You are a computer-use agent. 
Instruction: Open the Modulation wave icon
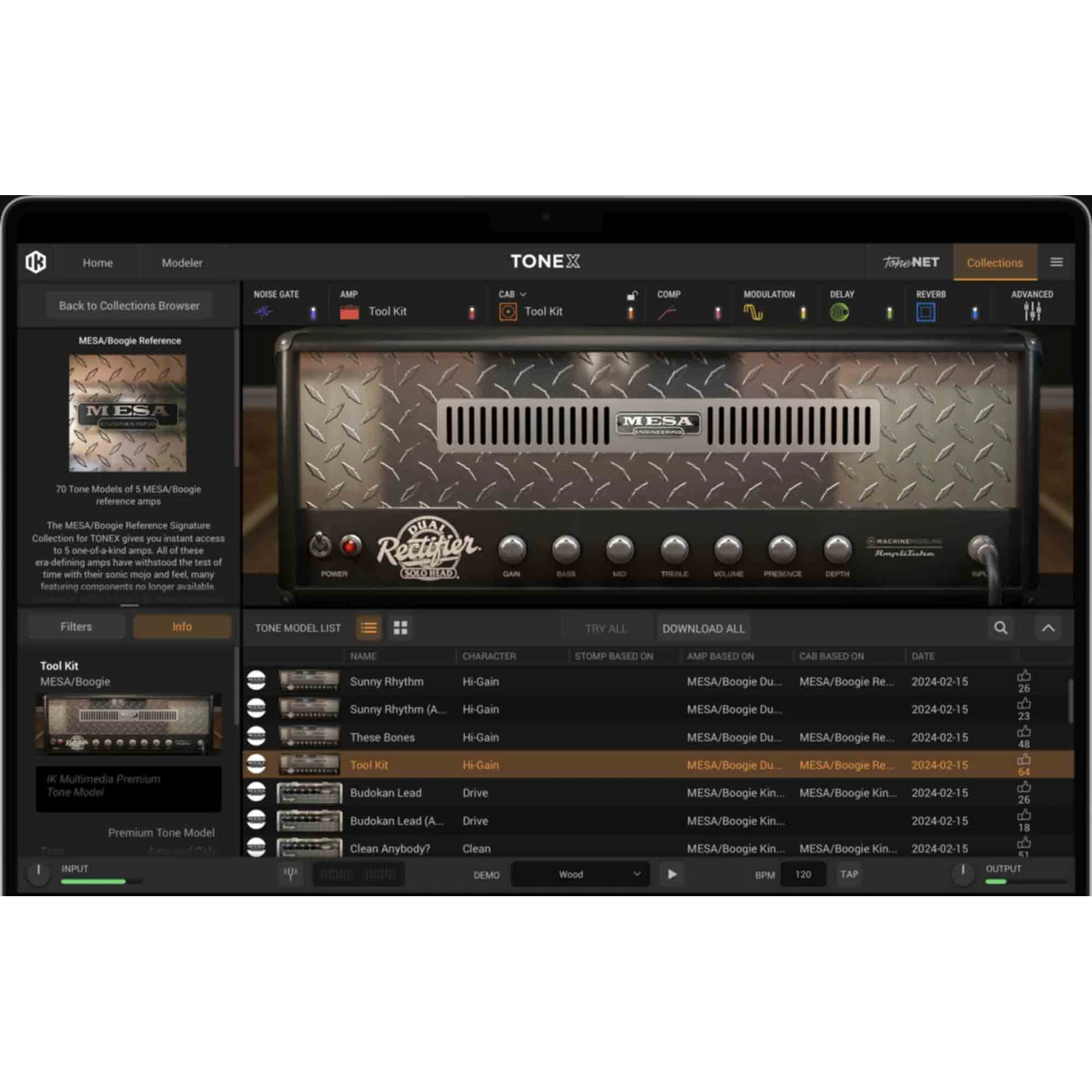pyautogui.click(x=753, y=312)
